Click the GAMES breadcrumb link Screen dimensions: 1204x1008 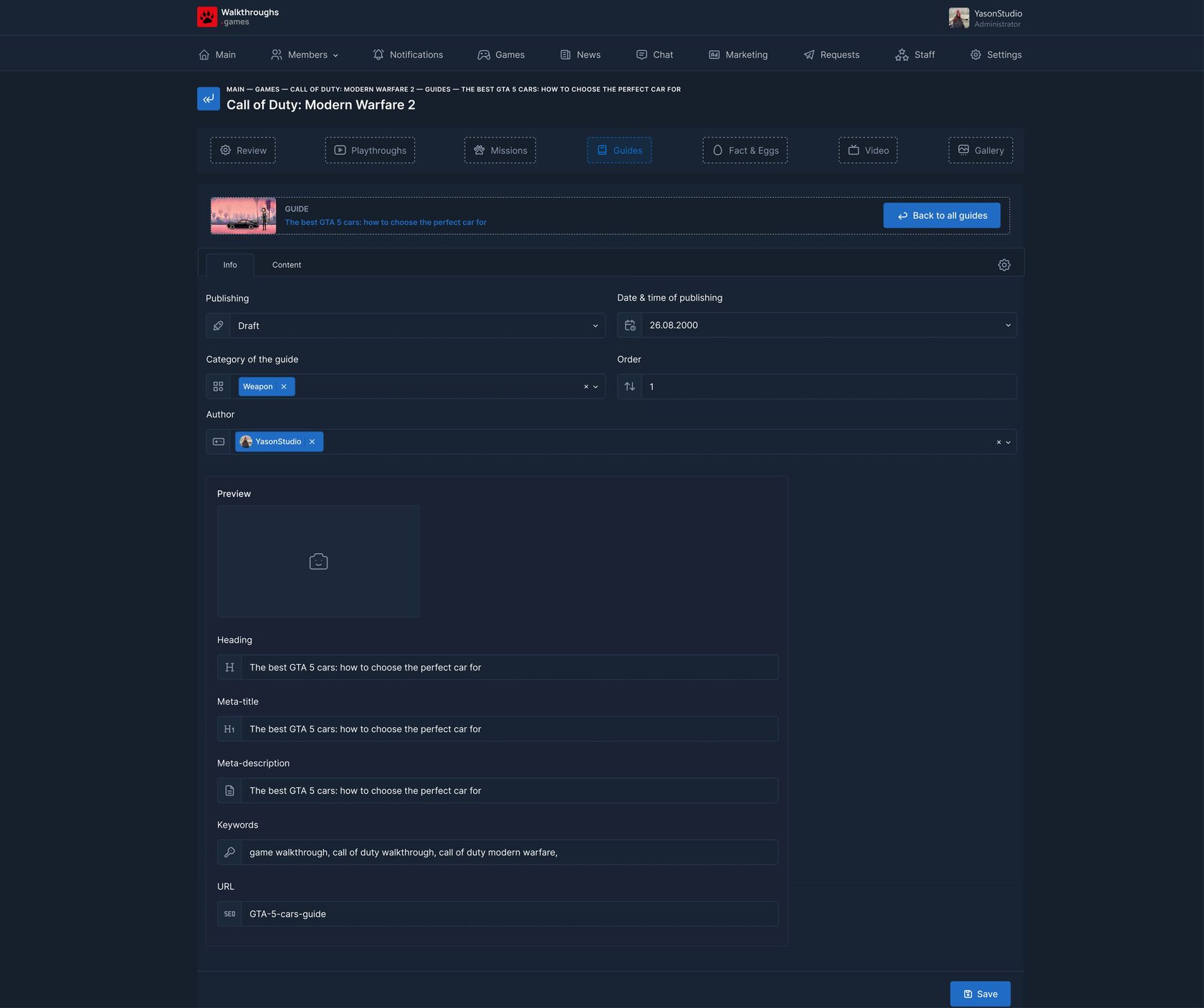click(x=267, y=90)
